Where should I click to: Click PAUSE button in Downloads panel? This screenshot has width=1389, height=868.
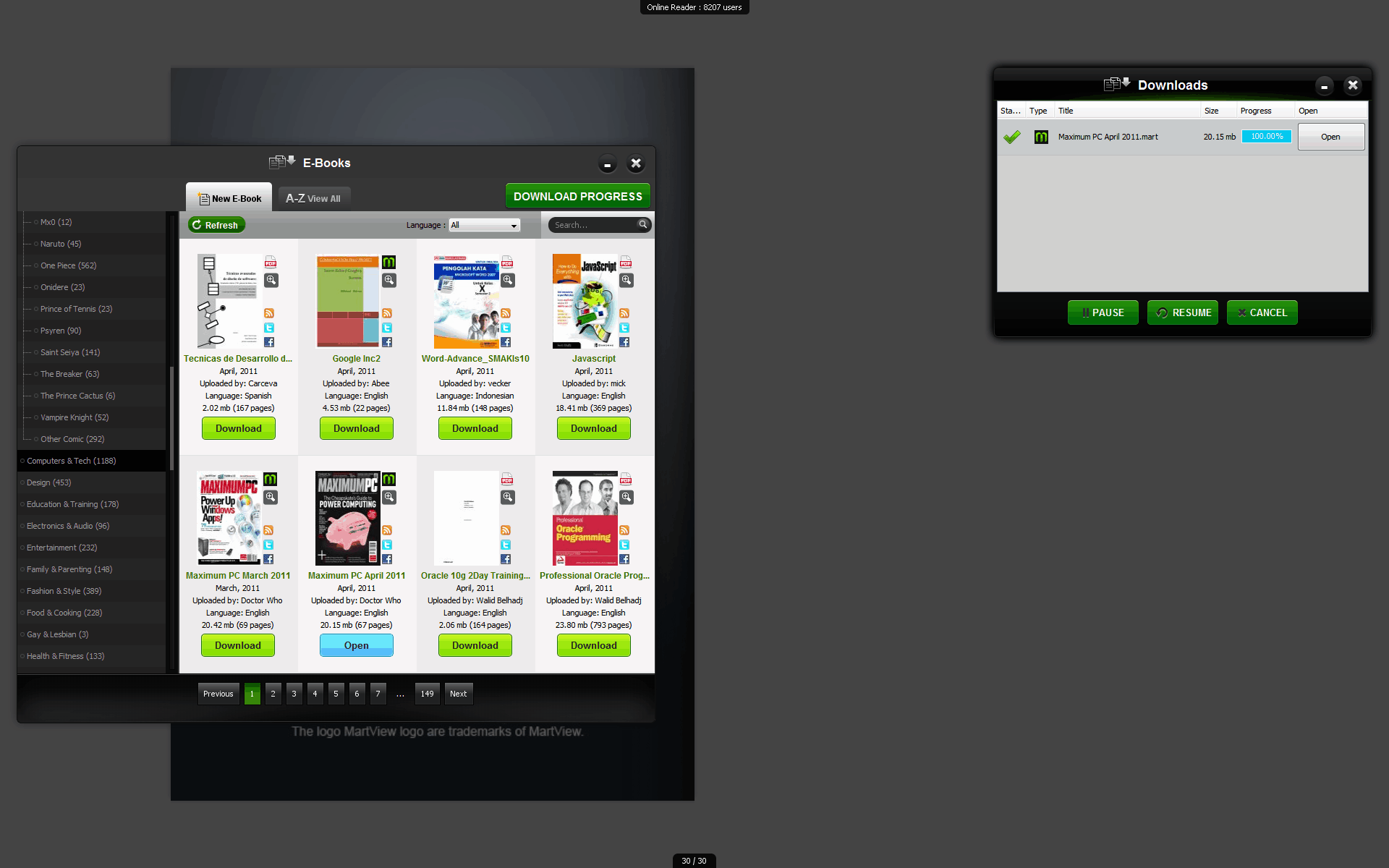pyautogui.click(x=1102, y=312)
